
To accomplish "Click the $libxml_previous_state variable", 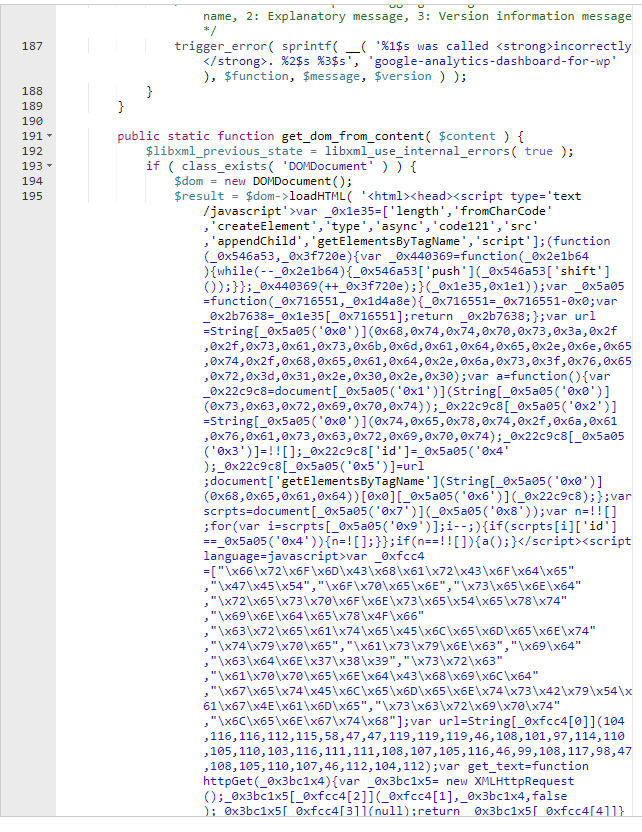I will (224, 151).
